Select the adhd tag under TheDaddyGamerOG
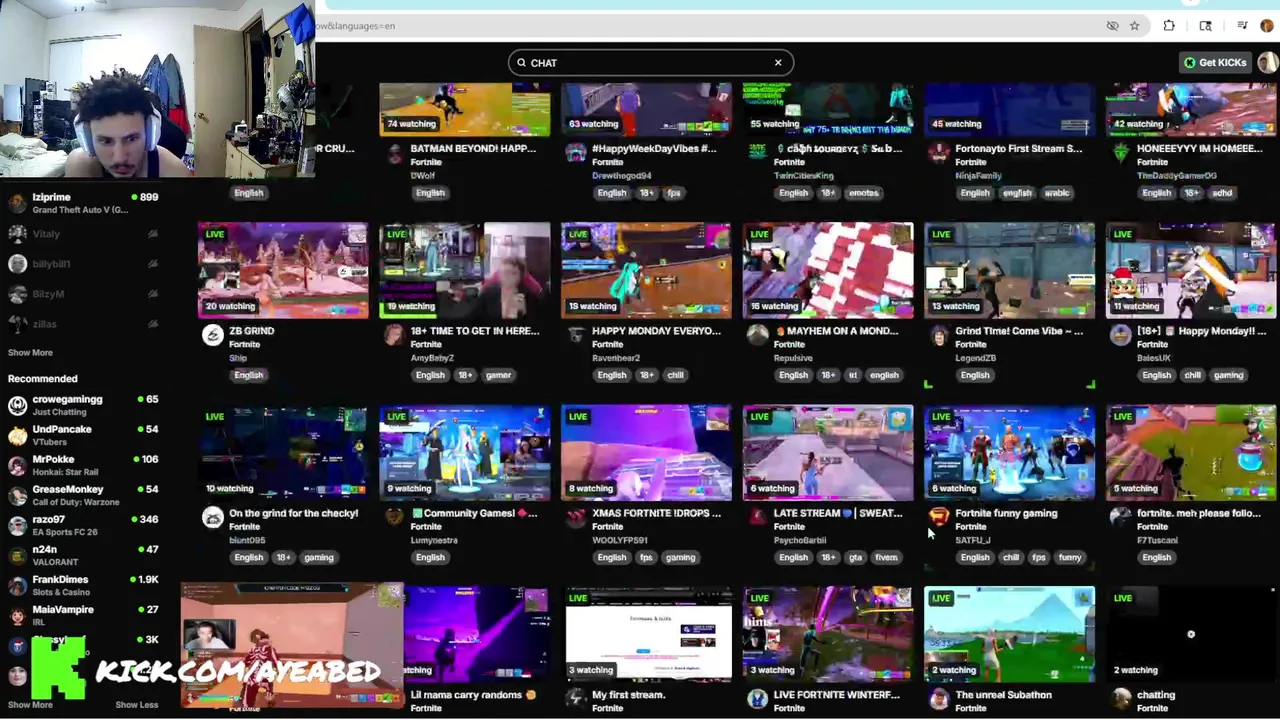This screenshot has height=720, width=1280. coord(1221,193)
